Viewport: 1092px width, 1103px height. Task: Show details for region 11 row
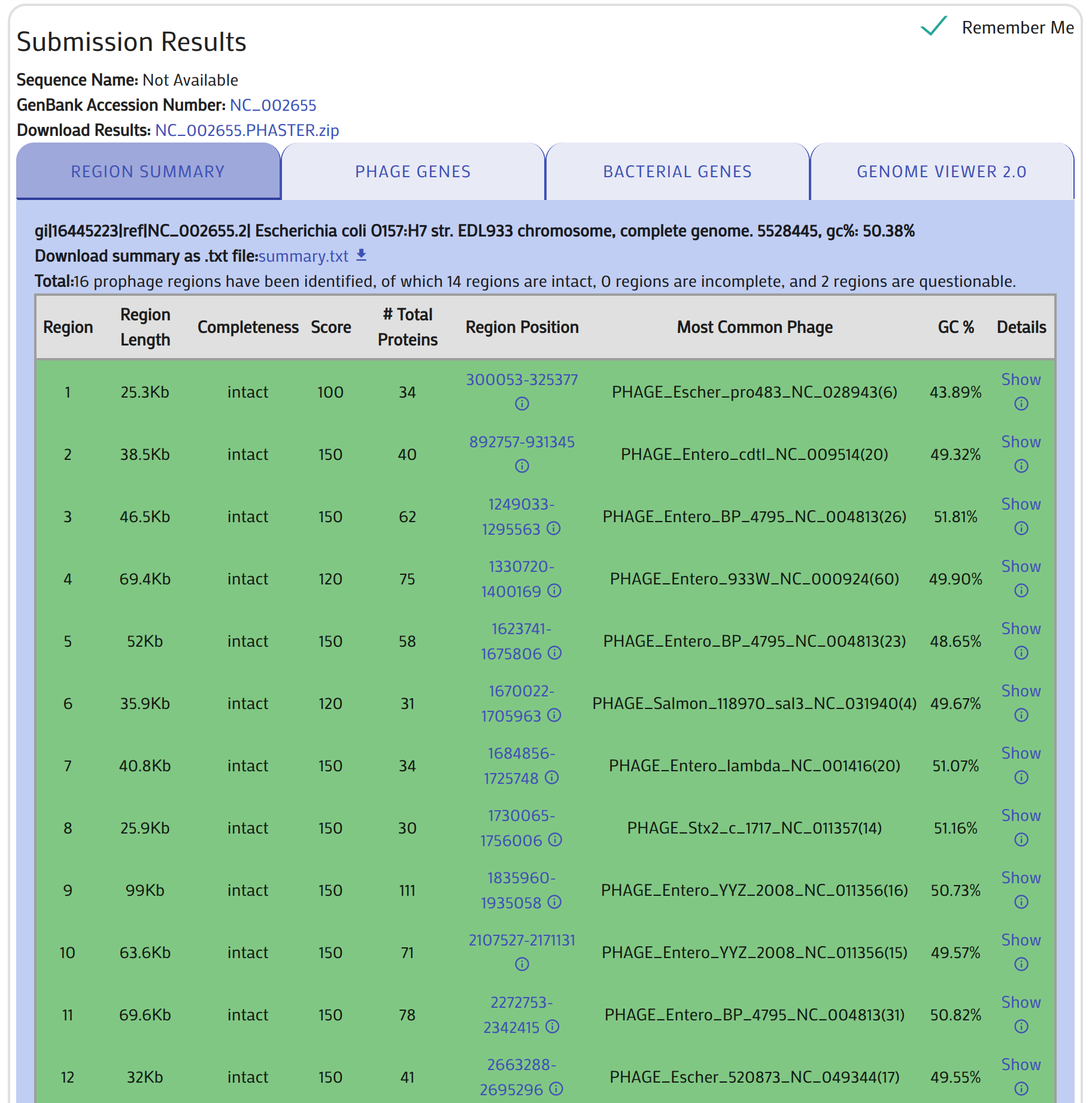(x=1021, y=1002)
